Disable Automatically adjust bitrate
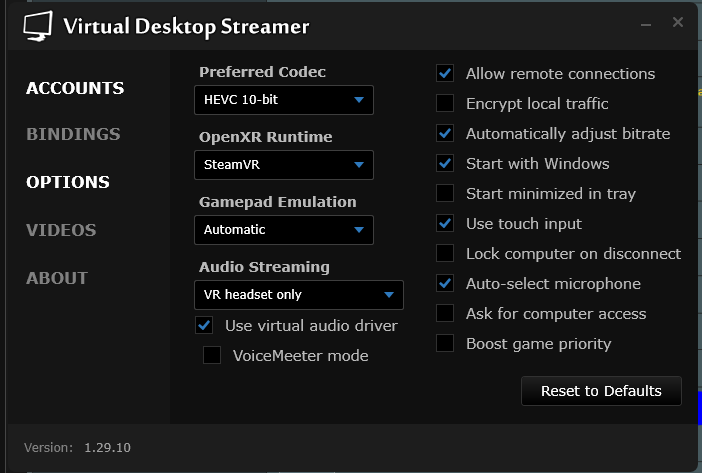The image size is (702, 473). coord(445,133)
